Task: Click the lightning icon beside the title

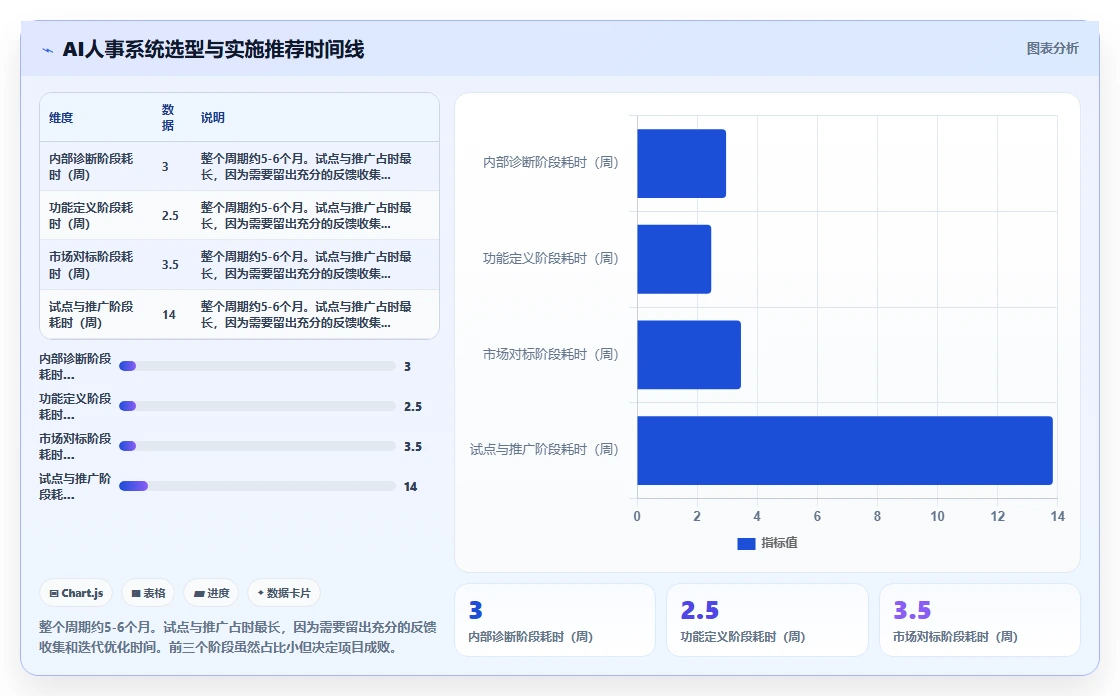Action: pos(48,50)
